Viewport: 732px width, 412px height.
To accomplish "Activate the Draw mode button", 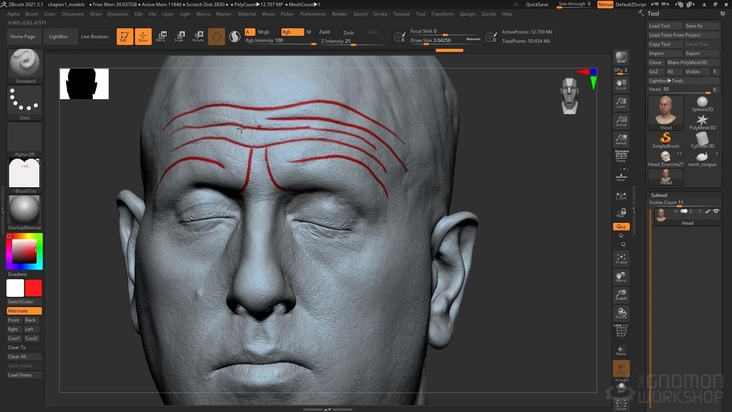I will tap(143, 37).
